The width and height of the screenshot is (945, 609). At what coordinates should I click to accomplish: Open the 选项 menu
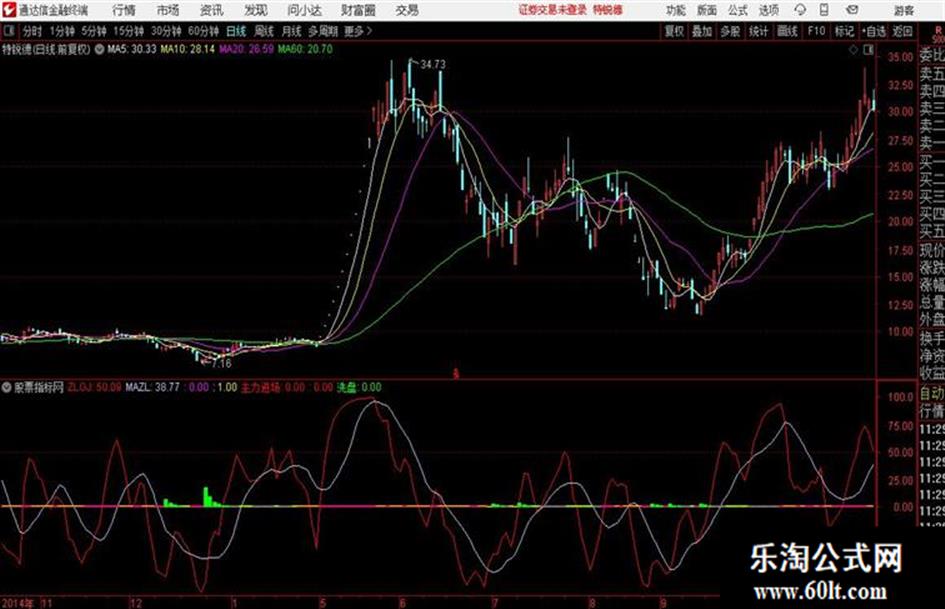(768, 10)
